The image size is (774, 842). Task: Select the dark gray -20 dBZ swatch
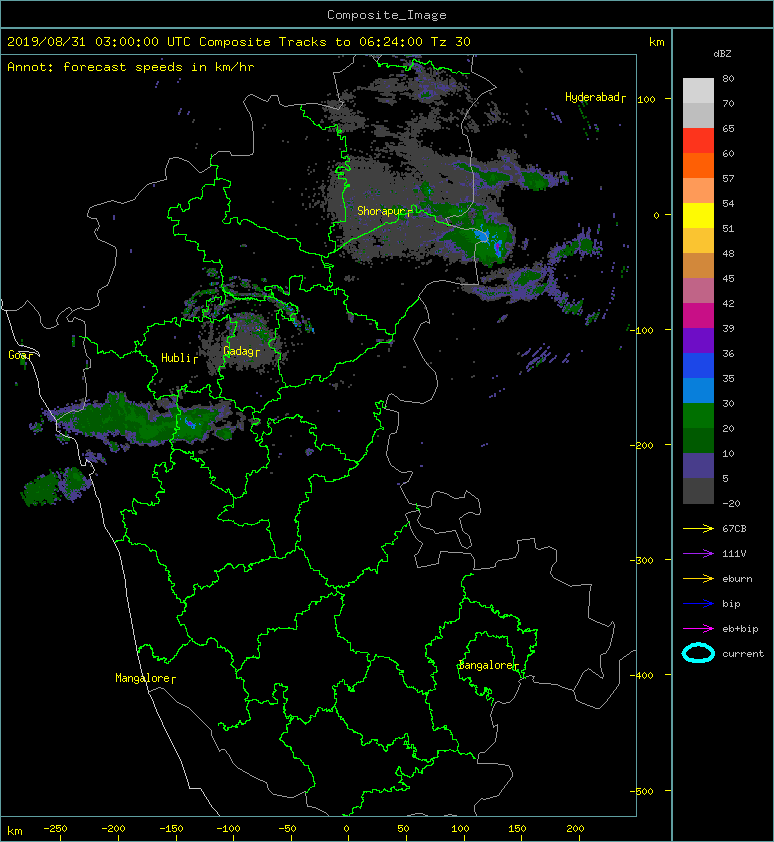pyautogui.click(x=698, y=490)
